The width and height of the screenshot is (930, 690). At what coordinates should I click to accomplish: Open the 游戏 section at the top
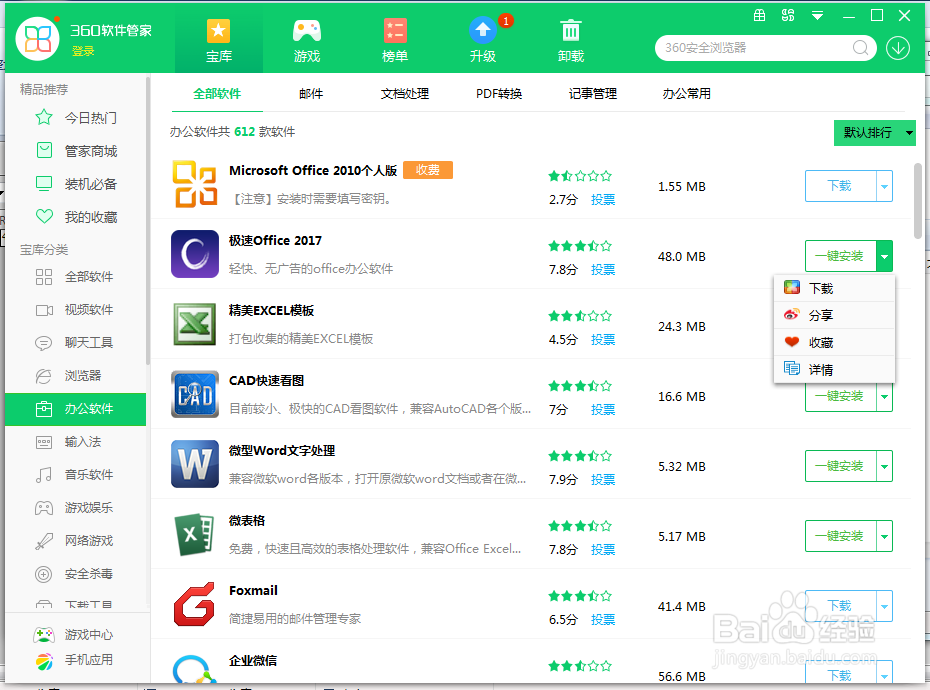coord(306,40)
